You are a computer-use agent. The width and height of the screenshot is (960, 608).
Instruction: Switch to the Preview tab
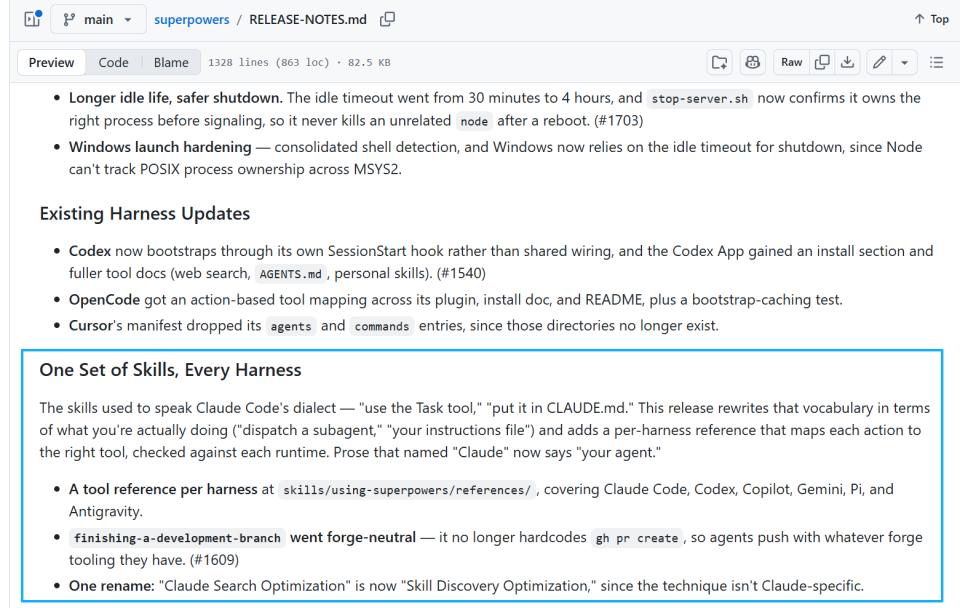coord(51,62)
